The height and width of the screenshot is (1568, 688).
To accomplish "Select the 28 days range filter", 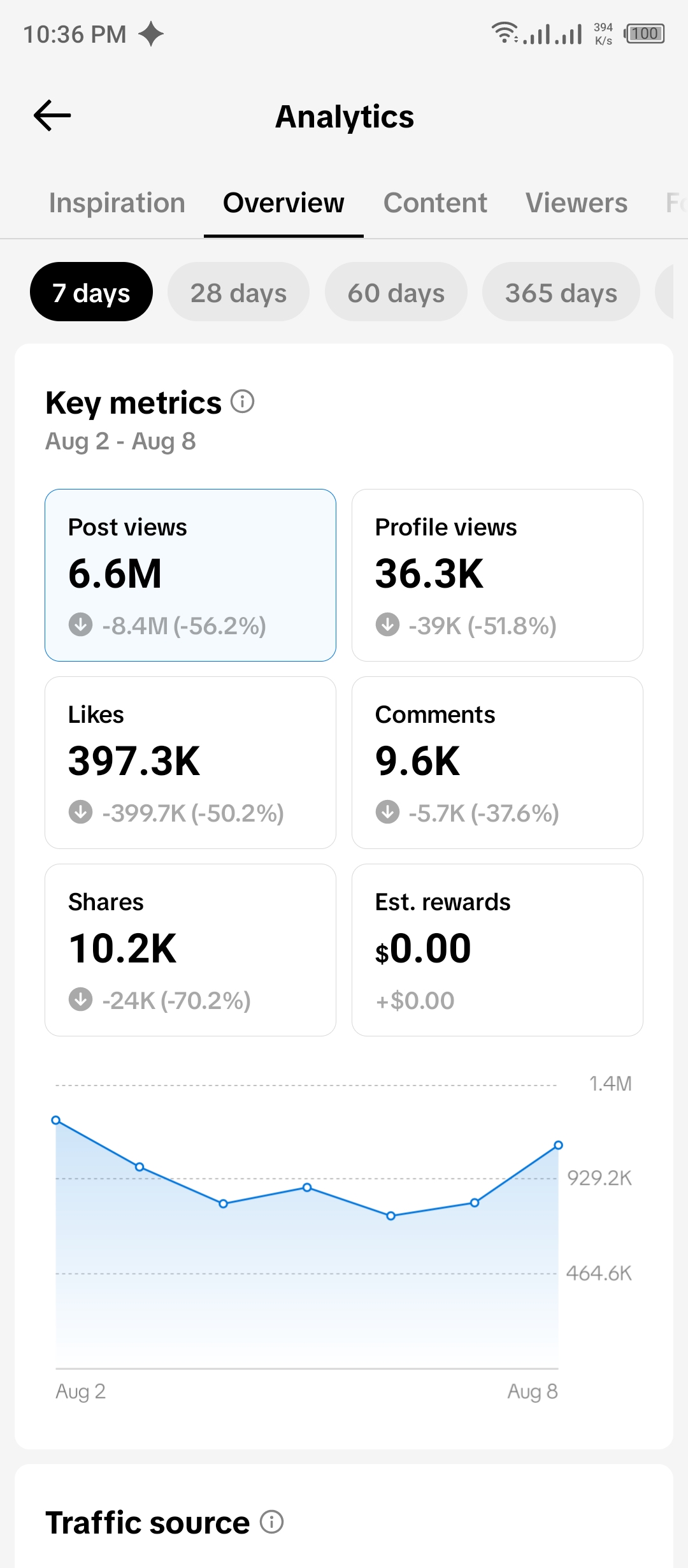I will (238, 292).
